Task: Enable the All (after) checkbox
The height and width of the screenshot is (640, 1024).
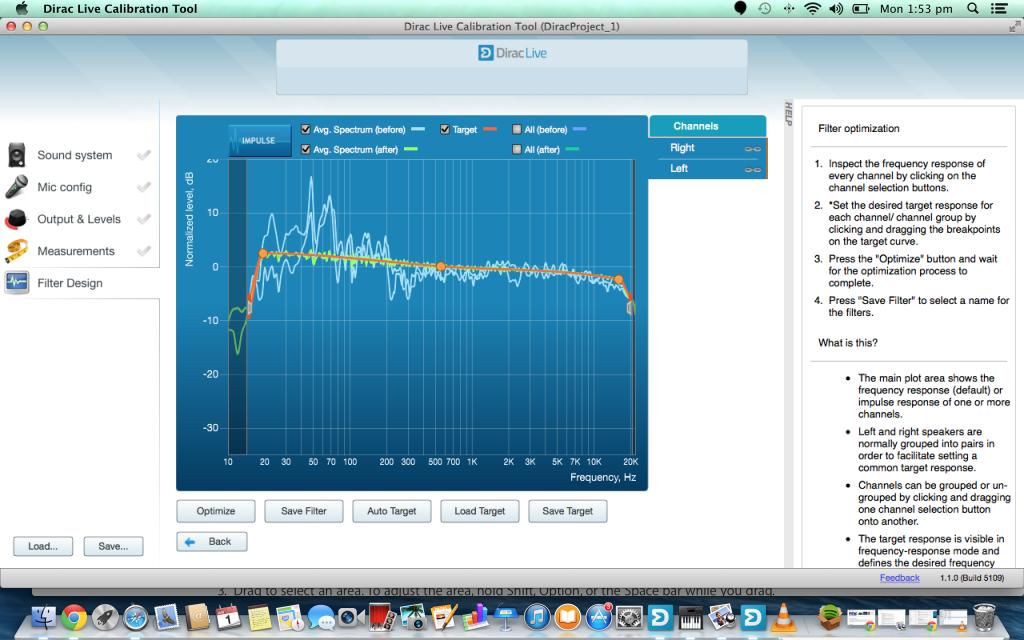Action: pos(517,149)
